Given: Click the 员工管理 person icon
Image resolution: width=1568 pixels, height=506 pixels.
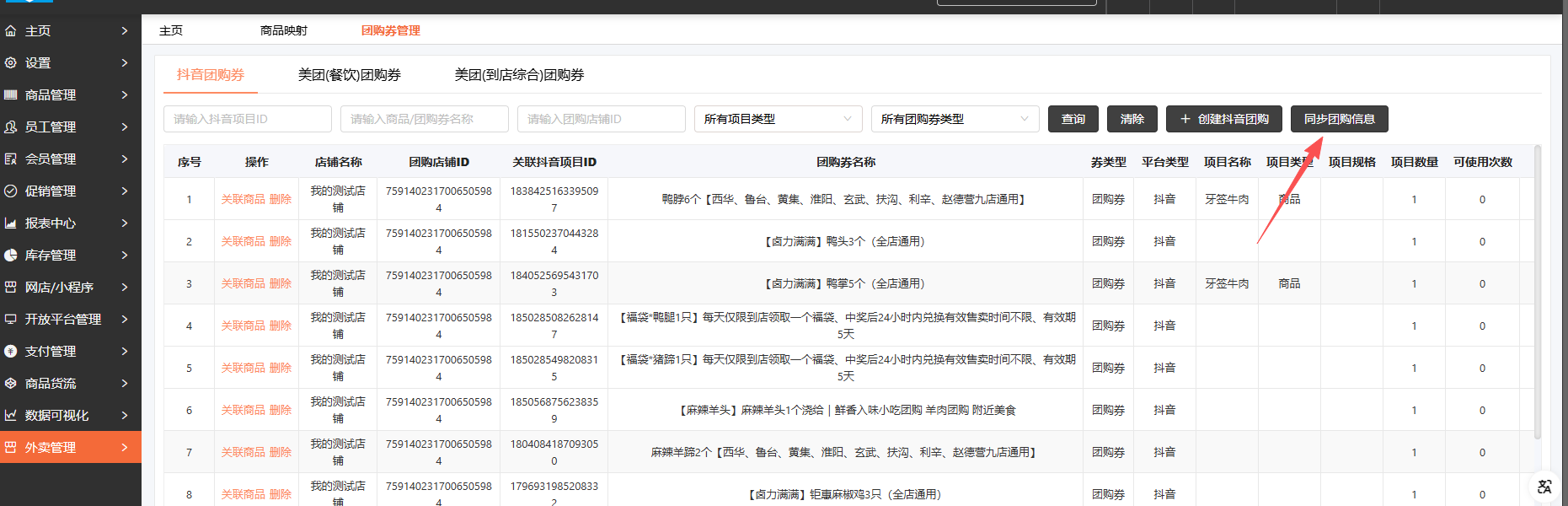Looking at the screenshot, I should (x=11, y=127).
